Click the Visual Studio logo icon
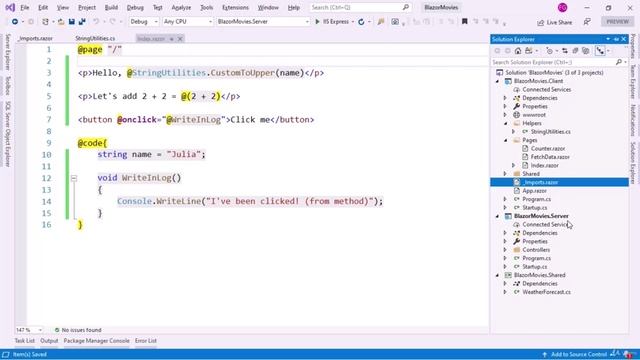The image size is (640, 360). click(x=9, y=7)
